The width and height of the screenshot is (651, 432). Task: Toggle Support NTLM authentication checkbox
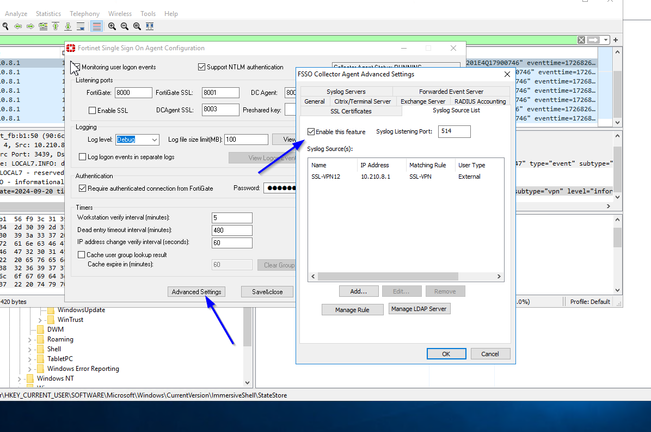tap(199, 66)
